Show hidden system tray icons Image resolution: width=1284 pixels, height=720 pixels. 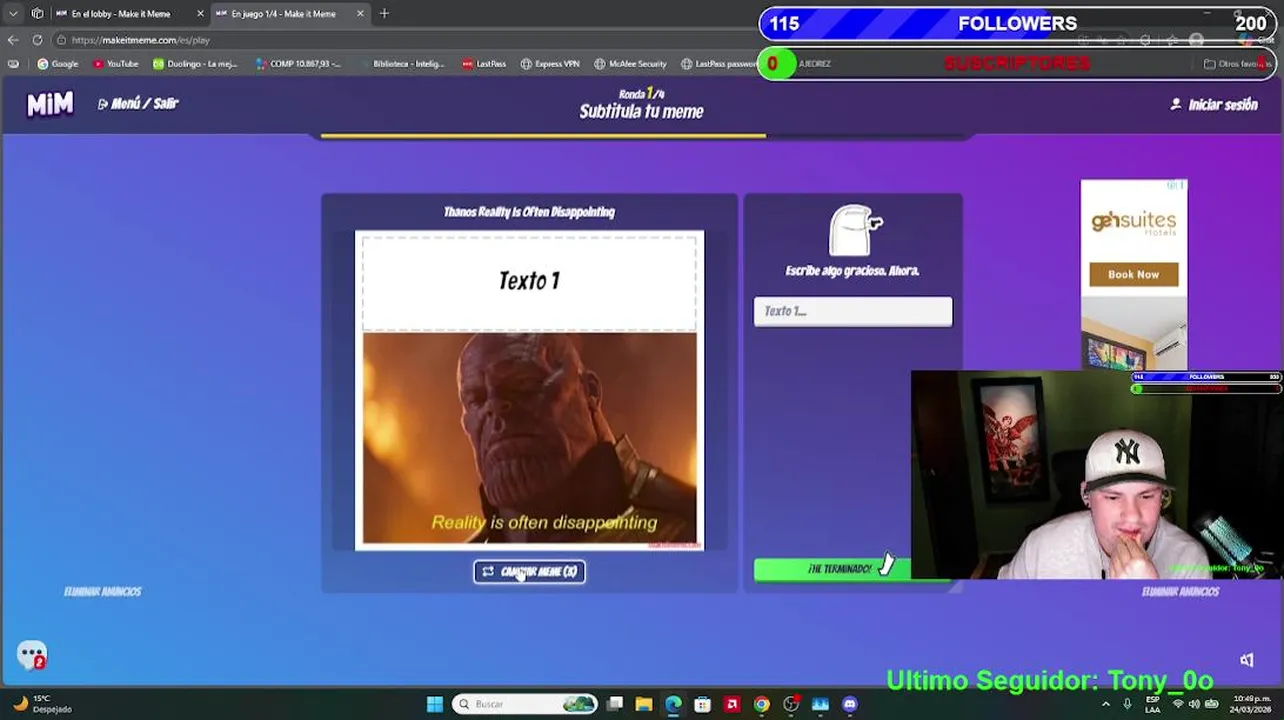[x=1105, y=704]
